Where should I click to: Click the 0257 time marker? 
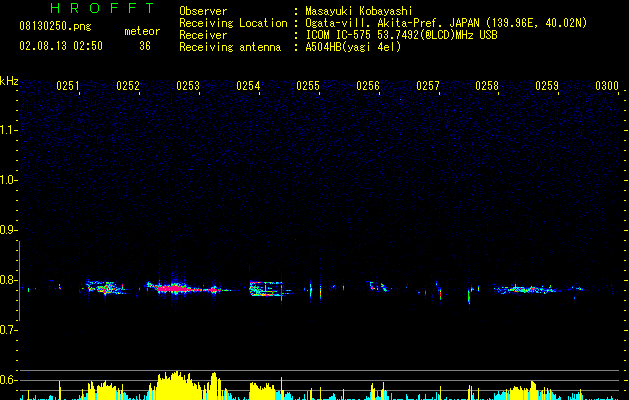[x=428, y=86]
